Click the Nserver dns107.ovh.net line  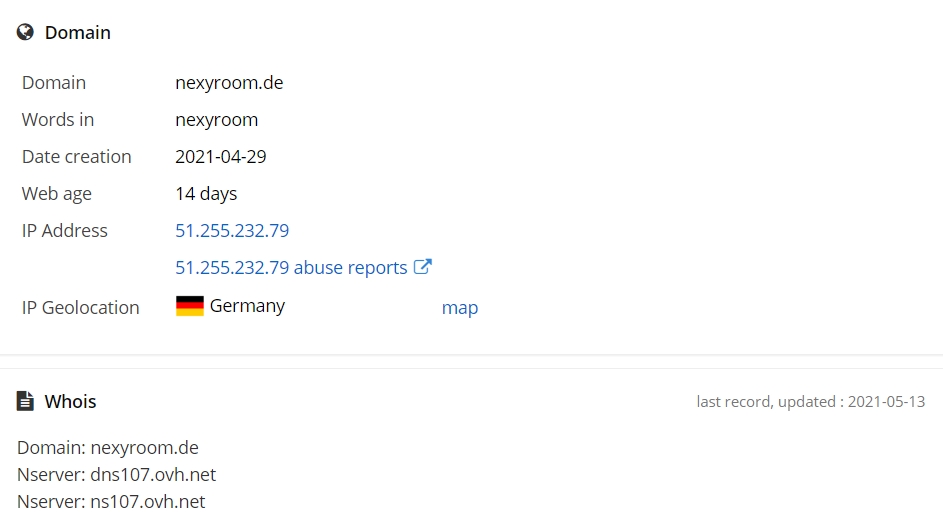(116, 475)
